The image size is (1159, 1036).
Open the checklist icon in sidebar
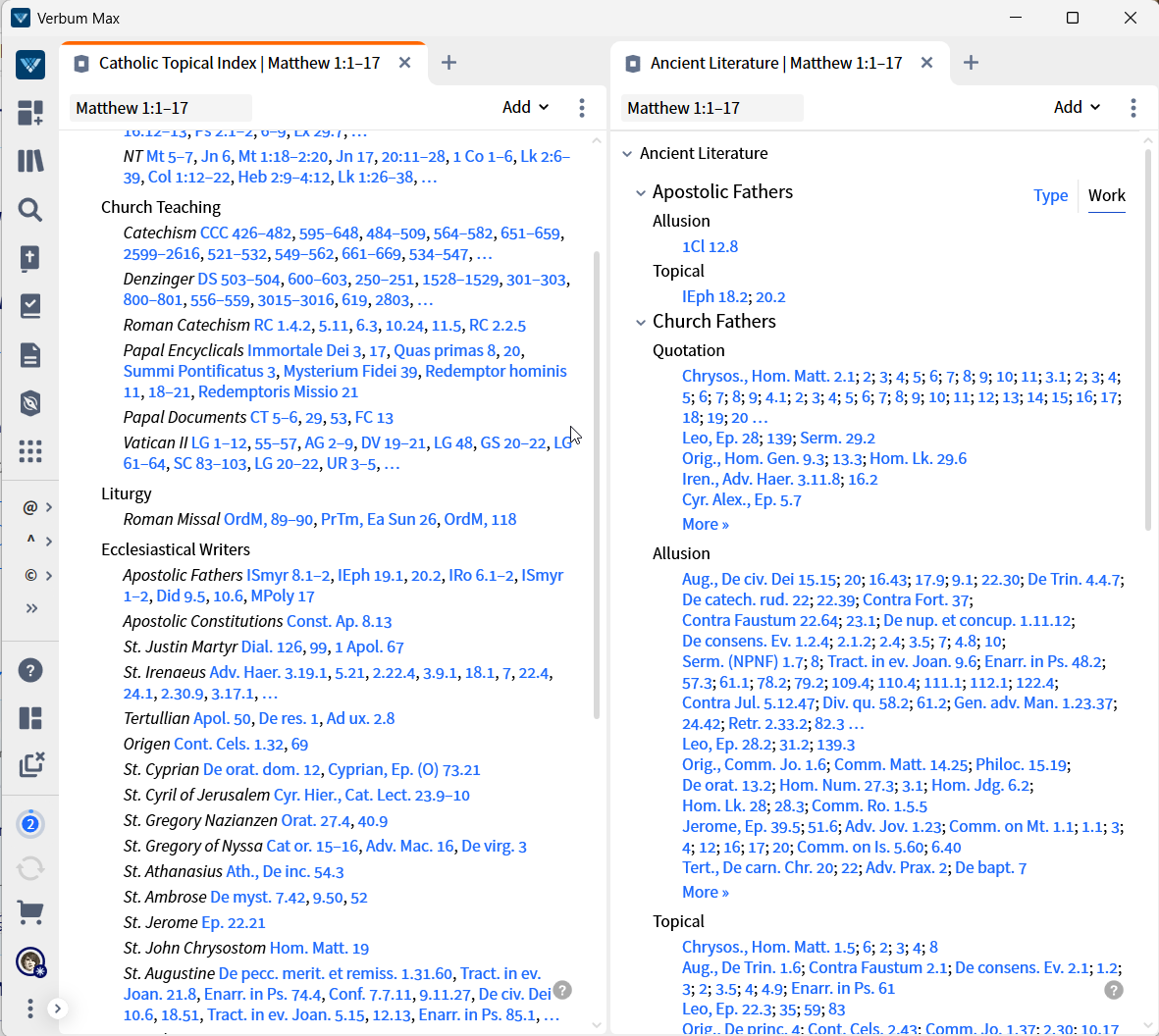(x=30, y=306)
